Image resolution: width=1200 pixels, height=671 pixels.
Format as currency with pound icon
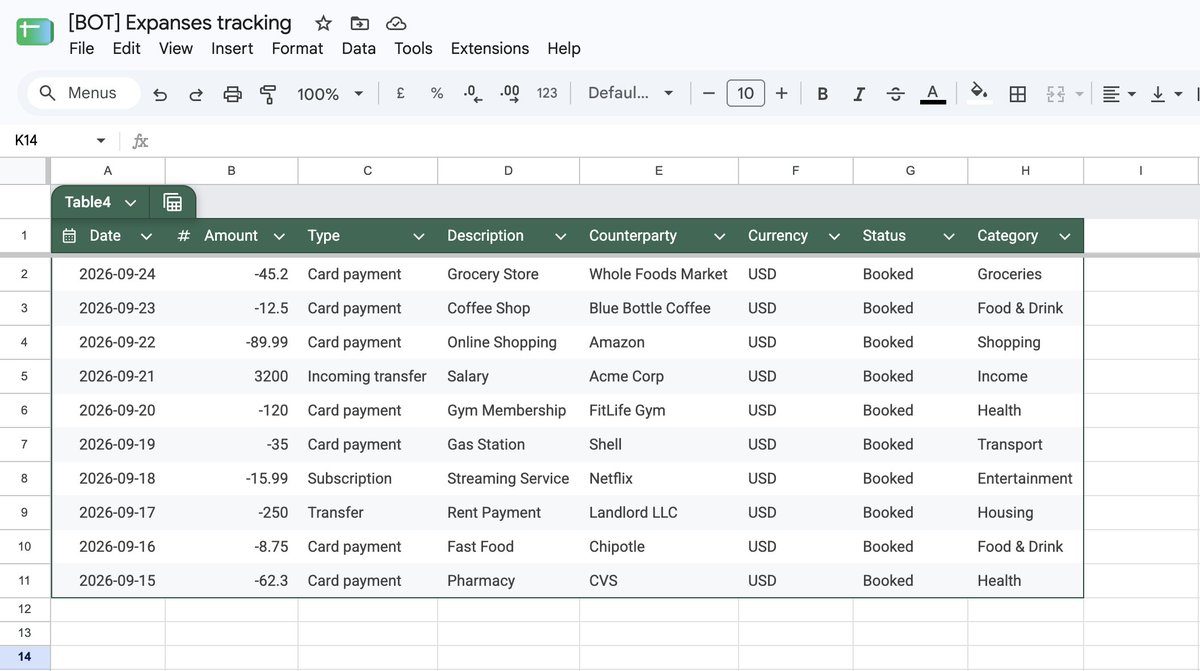point(400,93)
